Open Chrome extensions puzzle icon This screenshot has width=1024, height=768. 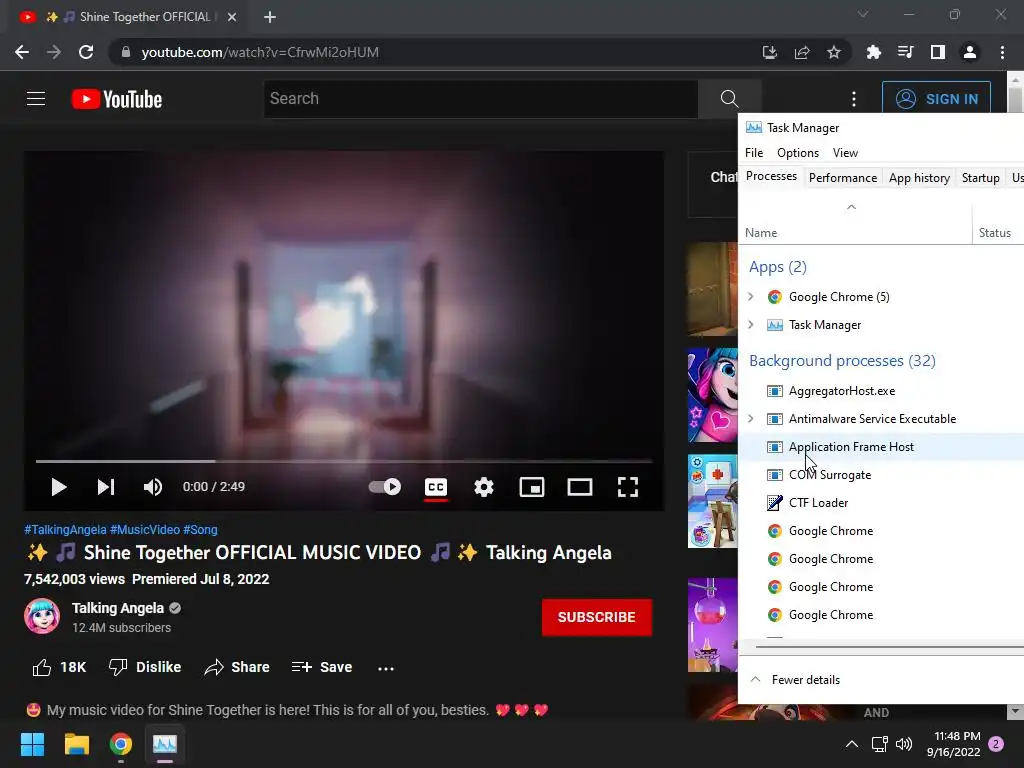coord(874,52)
